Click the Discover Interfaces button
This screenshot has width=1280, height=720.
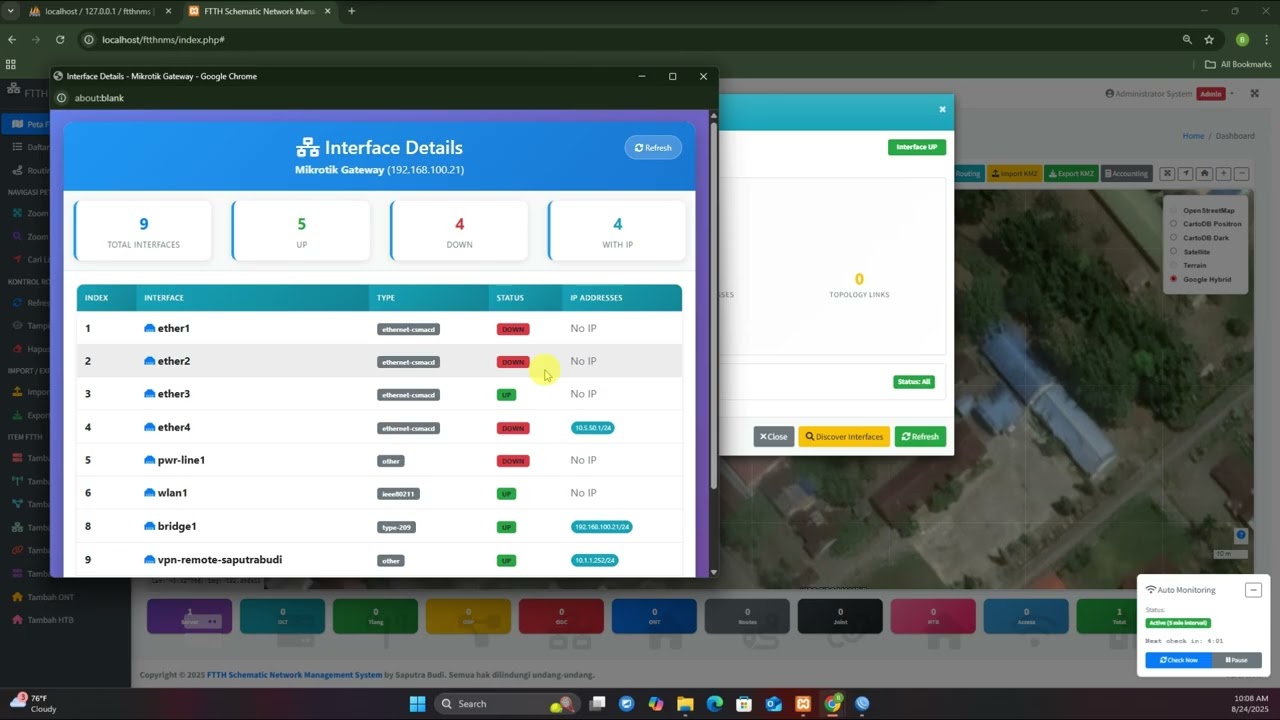(x=844, y=437)
